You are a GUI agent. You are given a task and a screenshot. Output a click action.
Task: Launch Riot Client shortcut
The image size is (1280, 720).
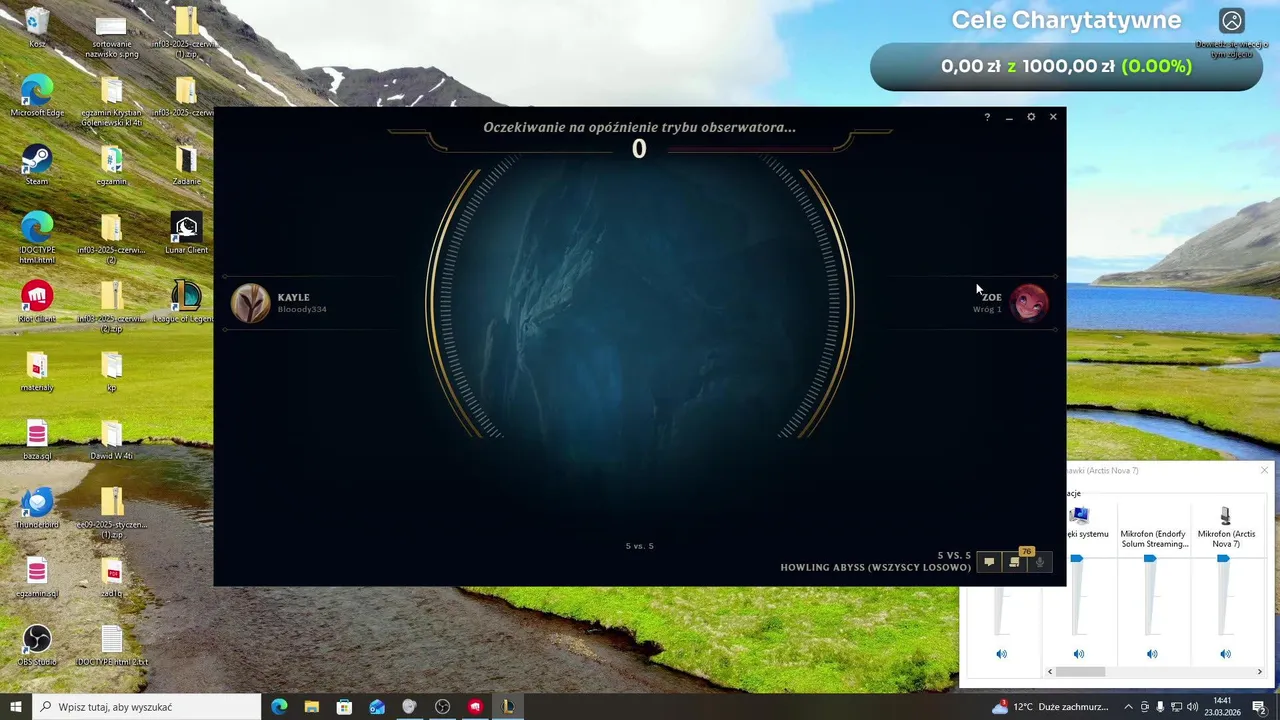[37, 302]
